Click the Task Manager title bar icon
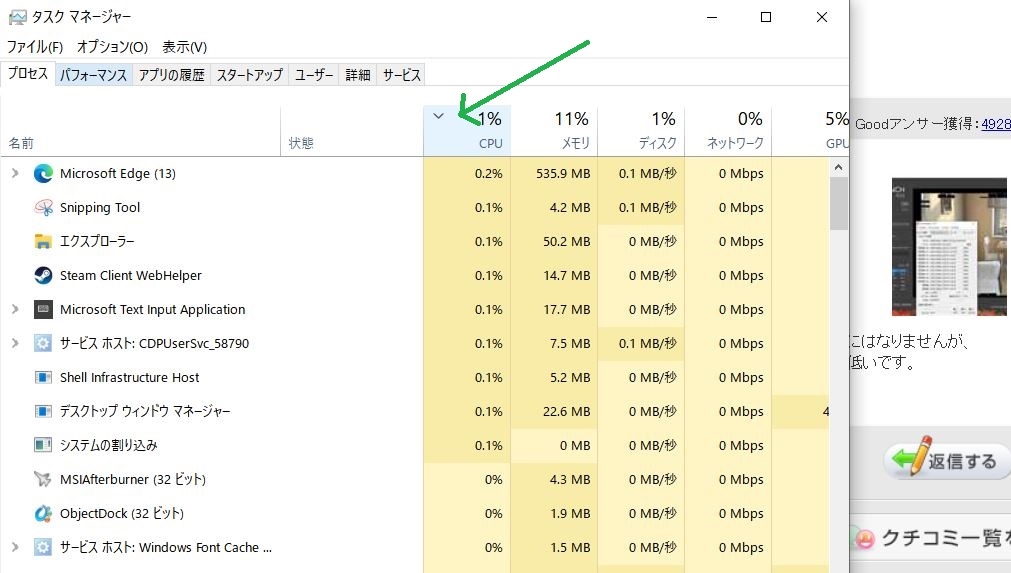This screenshot has height=573, width=1011. click(x=17, y=17)
